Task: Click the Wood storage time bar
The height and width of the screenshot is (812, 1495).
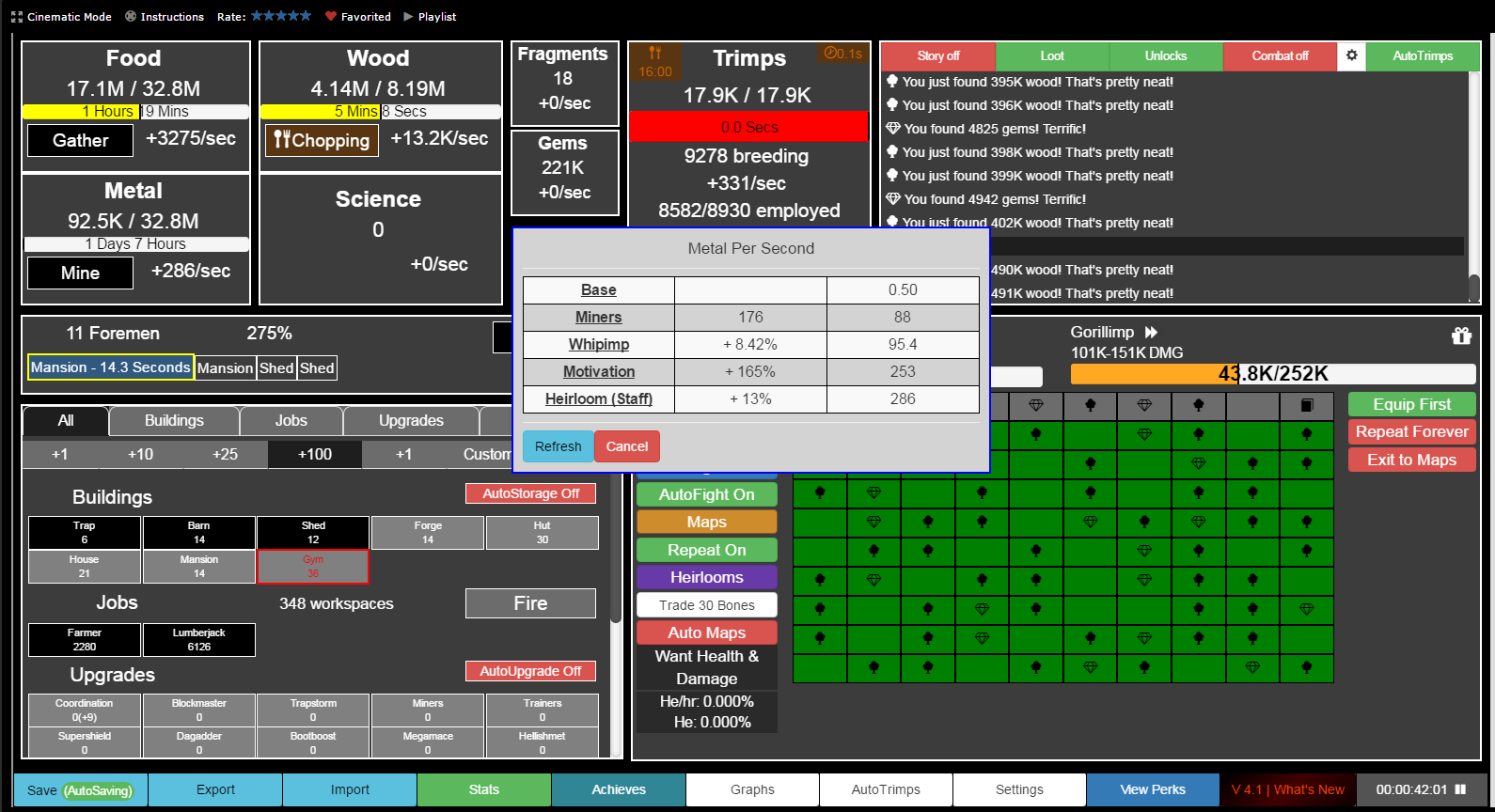Action: (381, 112)
